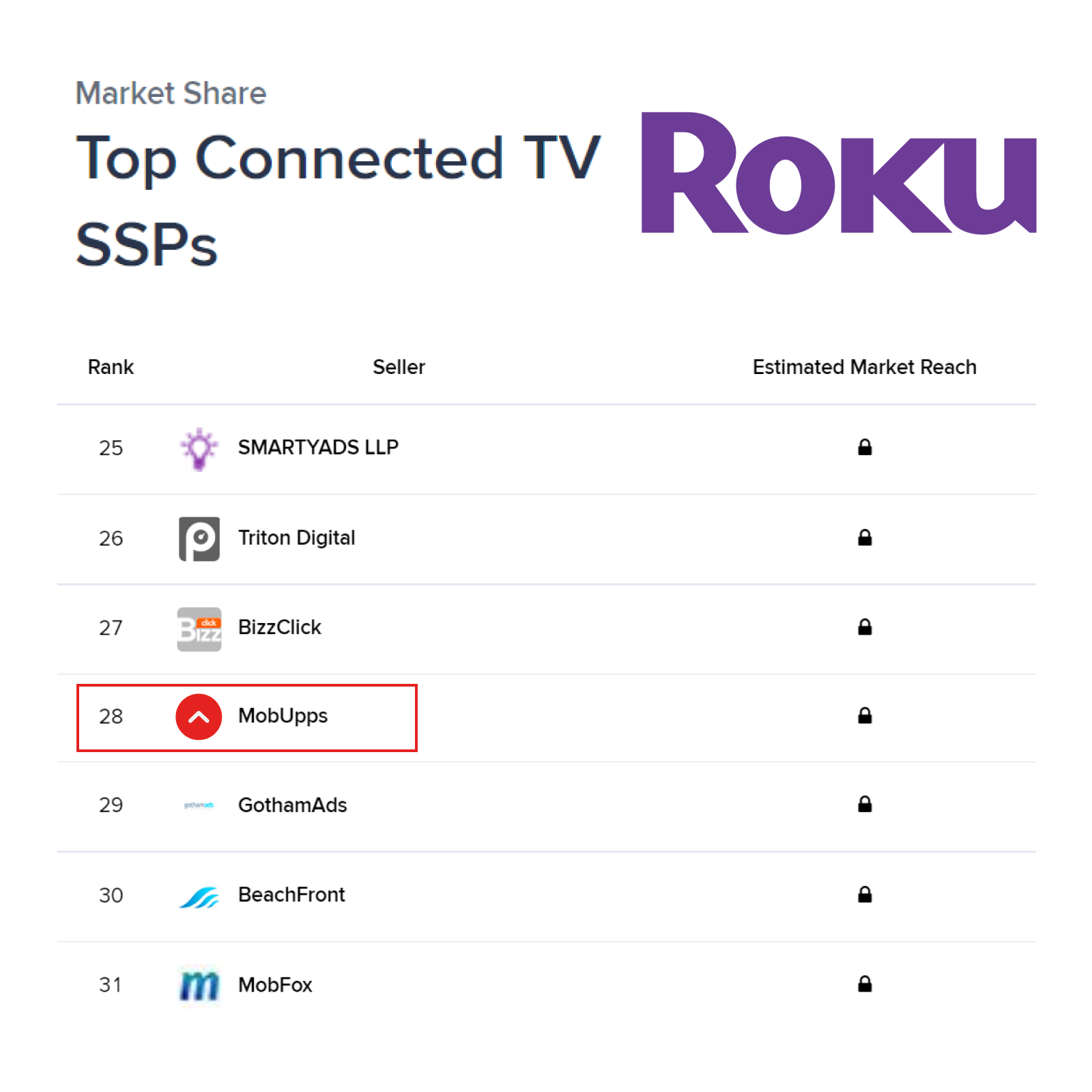
Task: Click the Rank column header
Action: 111,367
